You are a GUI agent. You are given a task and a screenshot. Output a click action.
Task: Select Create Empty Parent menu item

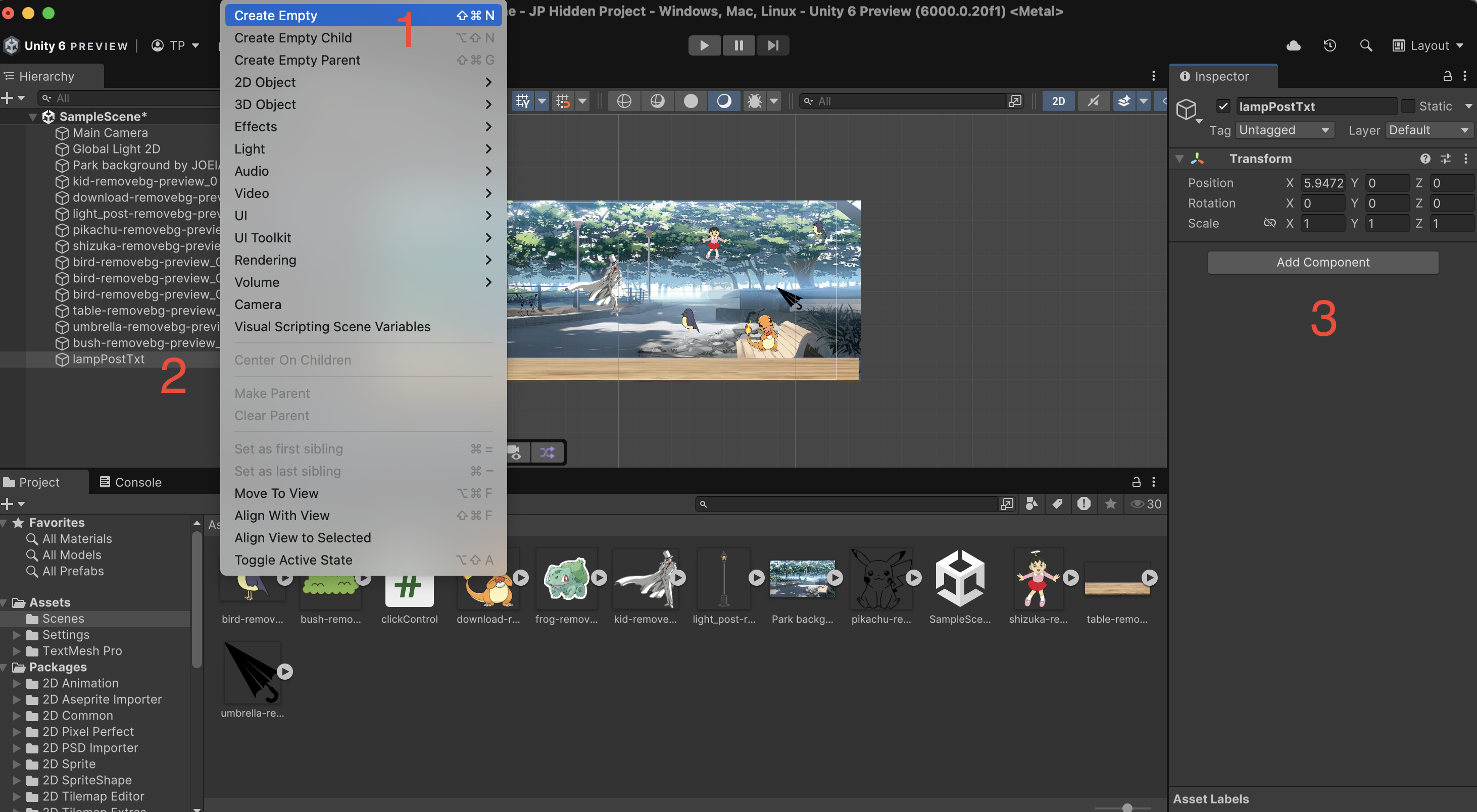coord(363,60)
